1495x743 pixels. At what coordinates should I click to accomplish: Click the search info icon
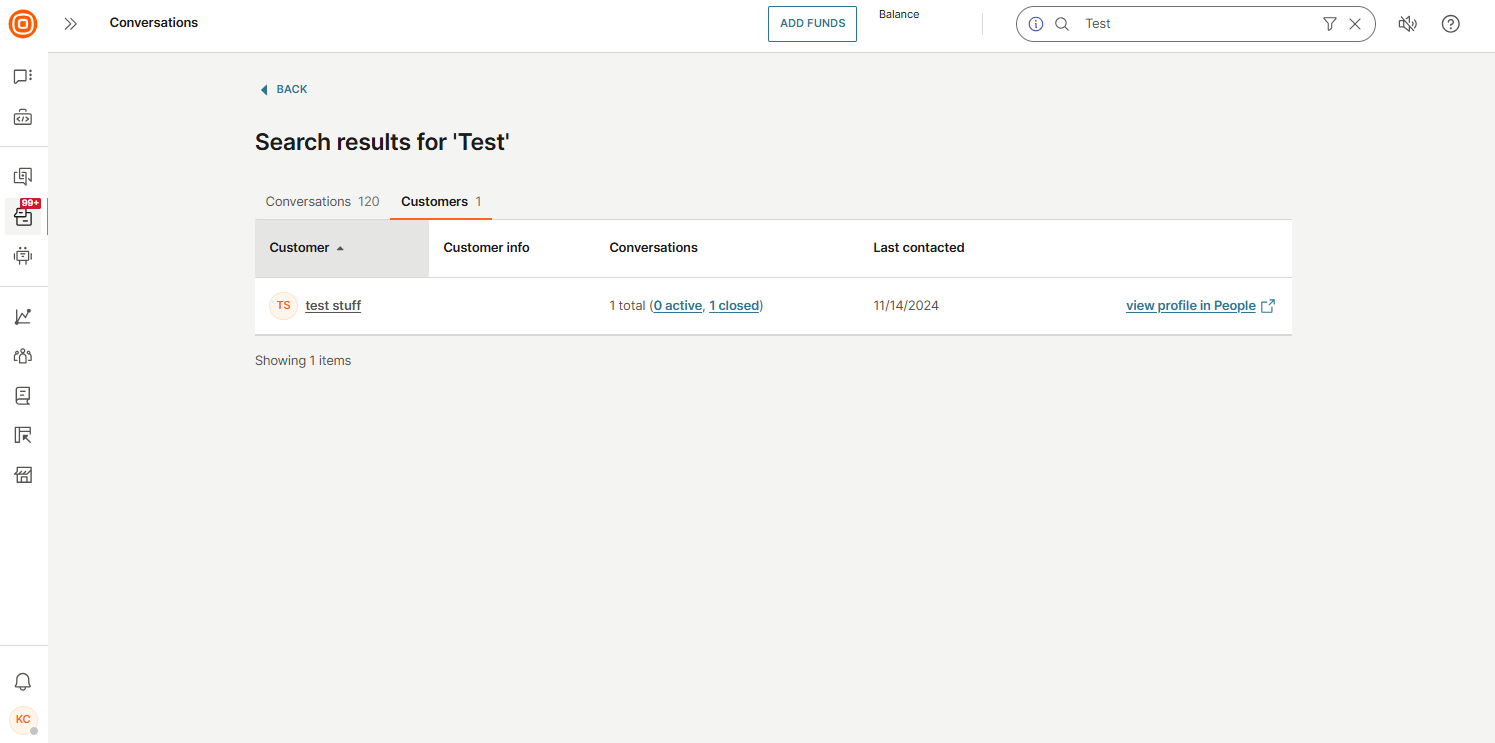click(1036, 24)
